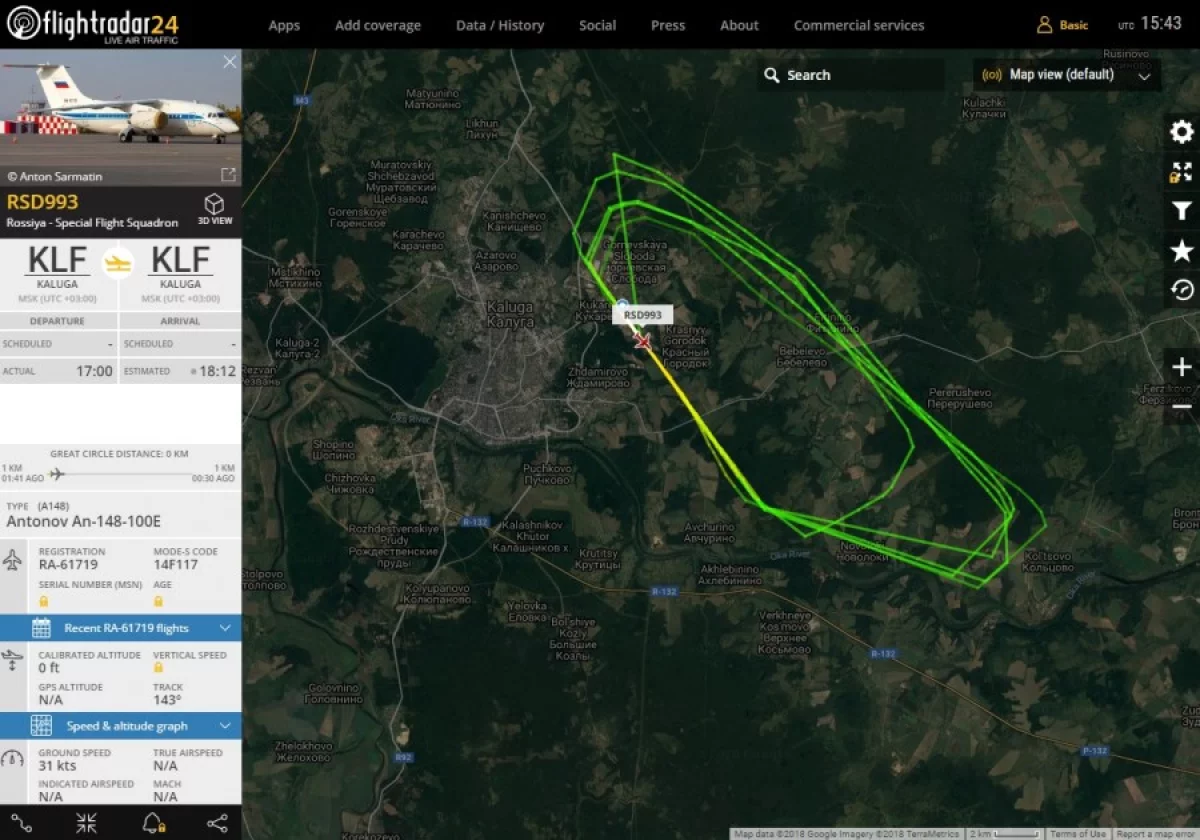Open the Map view (default) dropdown
Viewport: 1200px width, 840px height.
tap(1067, 75)
